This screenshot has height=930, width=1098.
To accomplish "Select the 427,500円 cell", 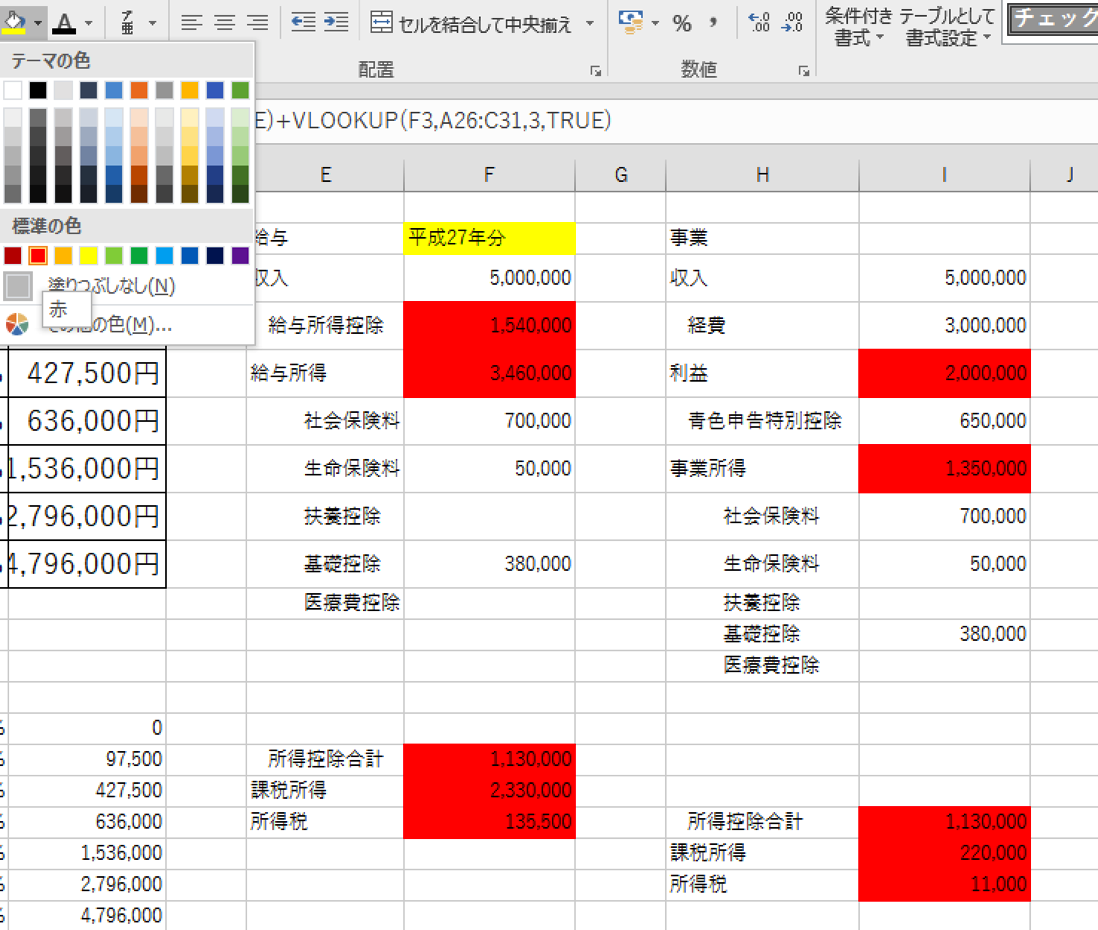I will (x=87, y=373).
